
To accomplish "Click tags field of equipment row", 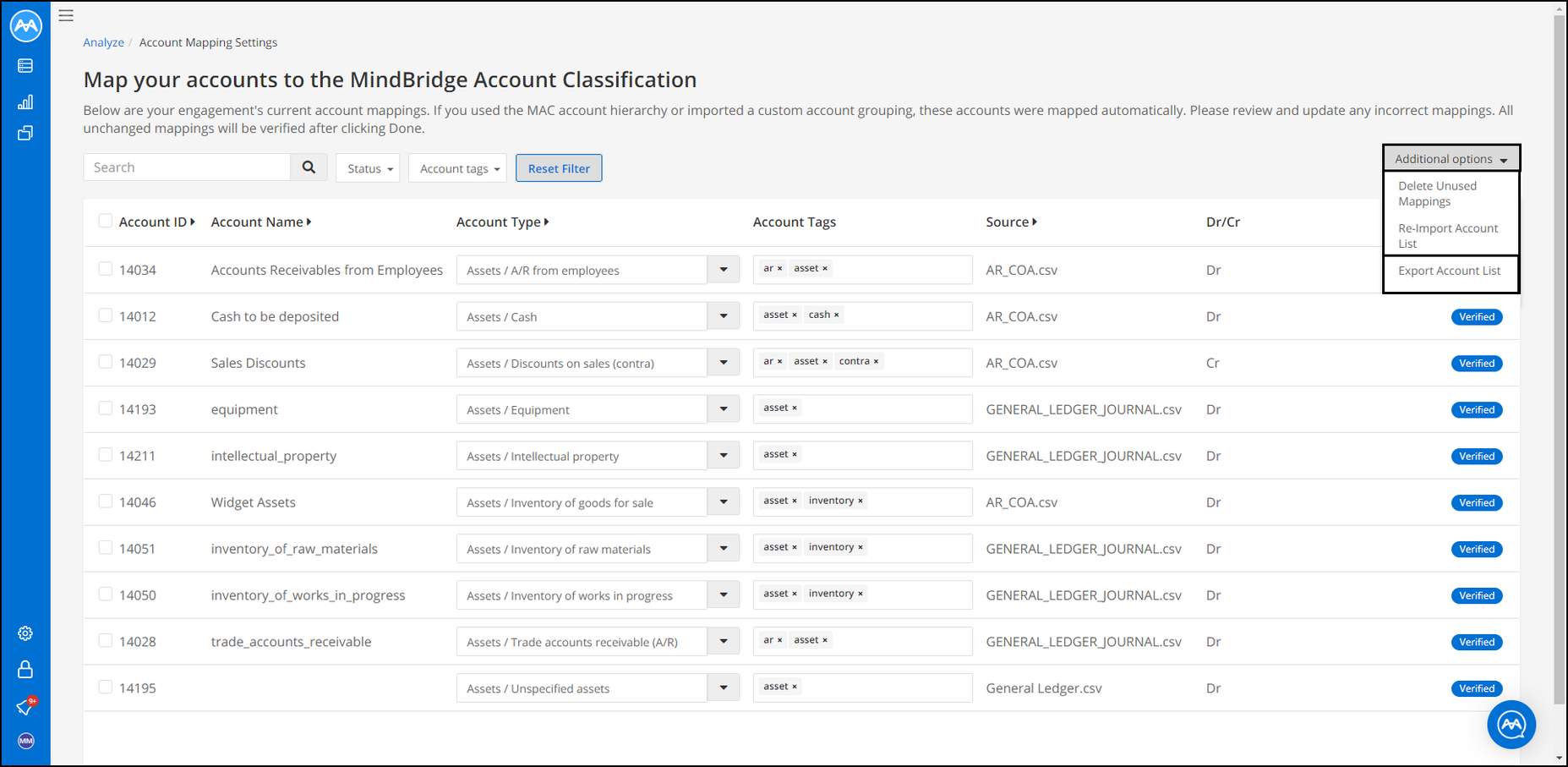I will pyautogui.click(x=862, y=409).
